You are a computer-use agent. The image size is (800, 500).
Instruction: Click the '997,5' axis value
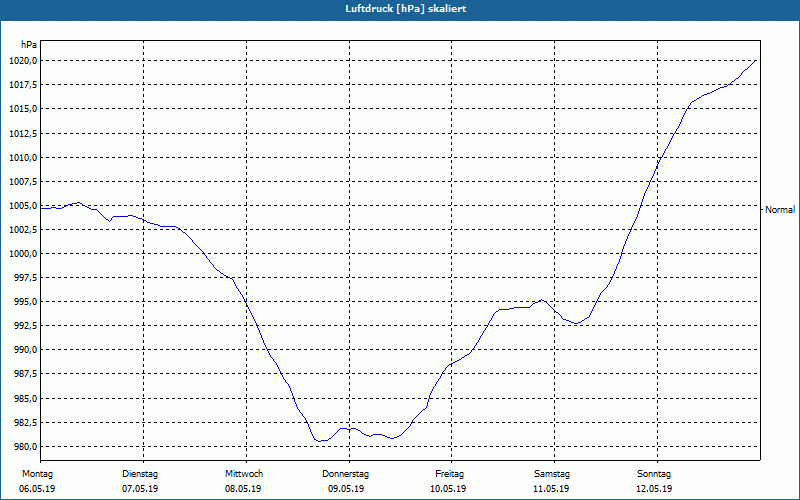[25, 278]
